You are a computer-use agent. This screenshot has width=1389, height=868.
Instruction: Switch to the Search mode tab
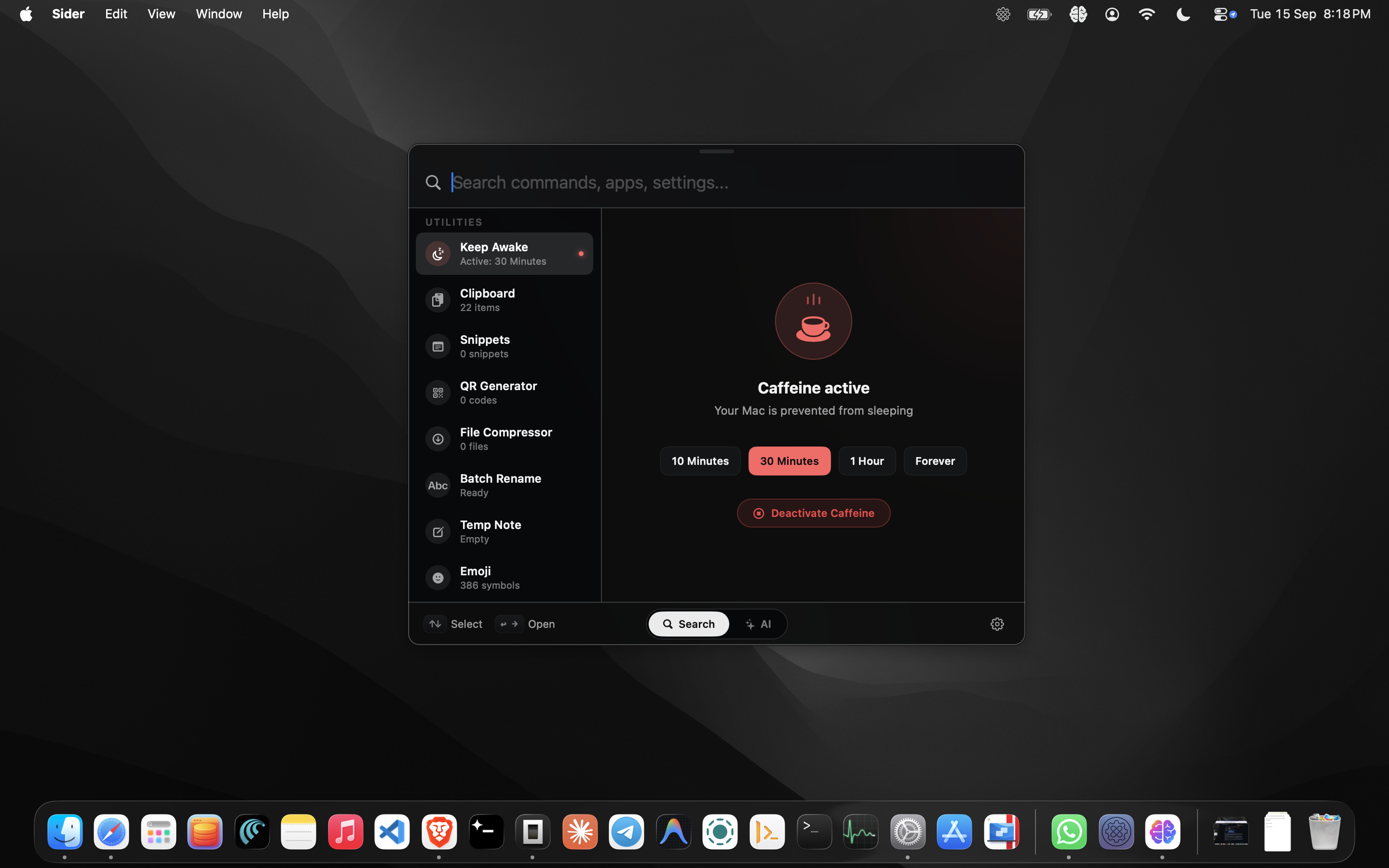(689, 624)
